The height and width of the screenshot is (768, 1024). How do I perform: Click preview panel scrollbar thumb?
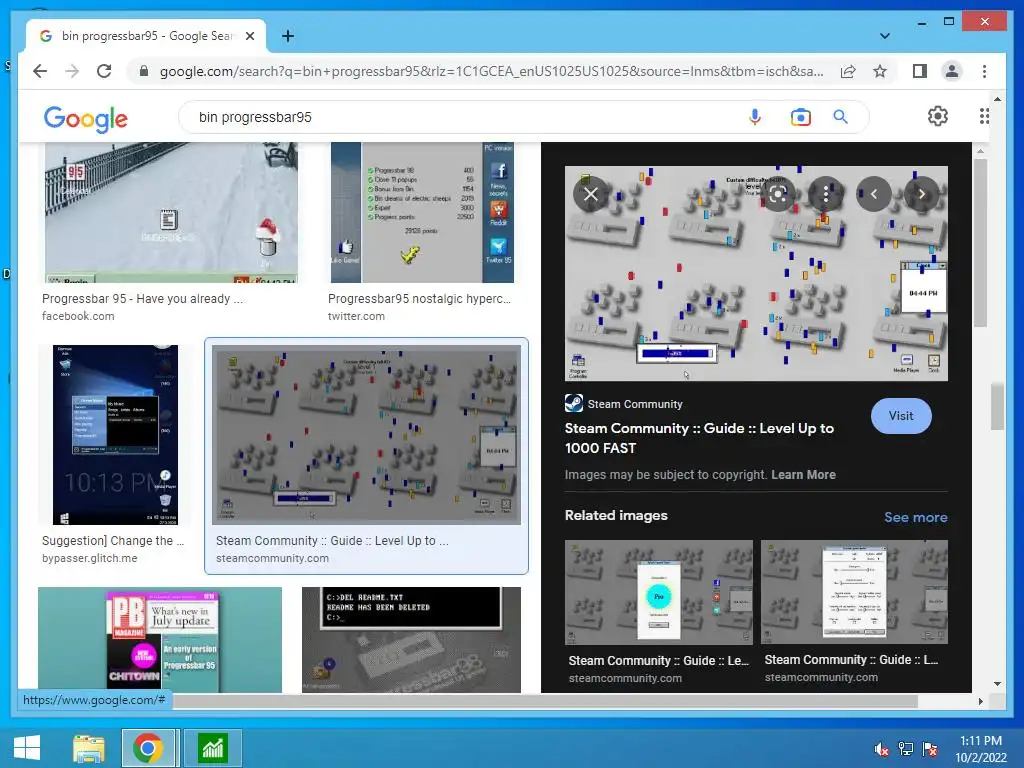coord(980,243)
